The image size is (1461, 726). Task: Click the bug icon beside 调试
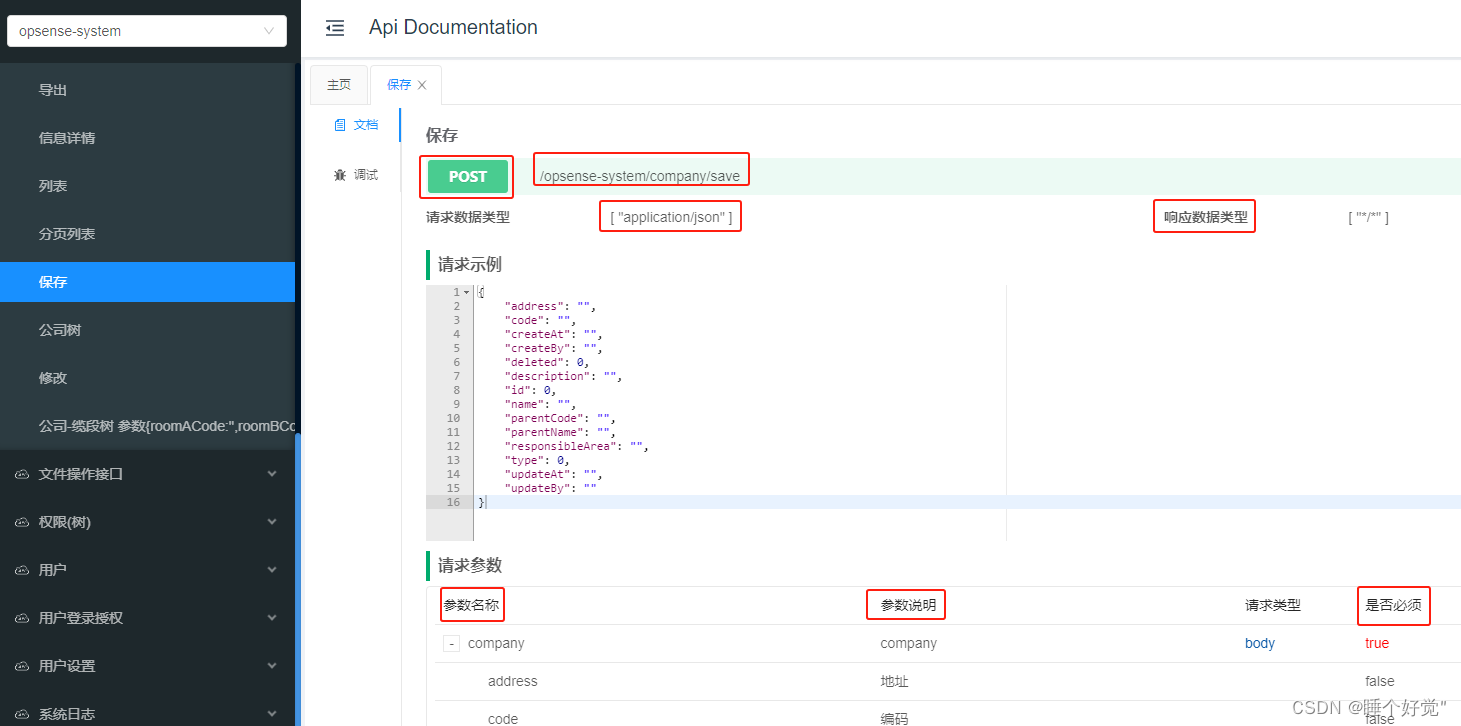340,175
